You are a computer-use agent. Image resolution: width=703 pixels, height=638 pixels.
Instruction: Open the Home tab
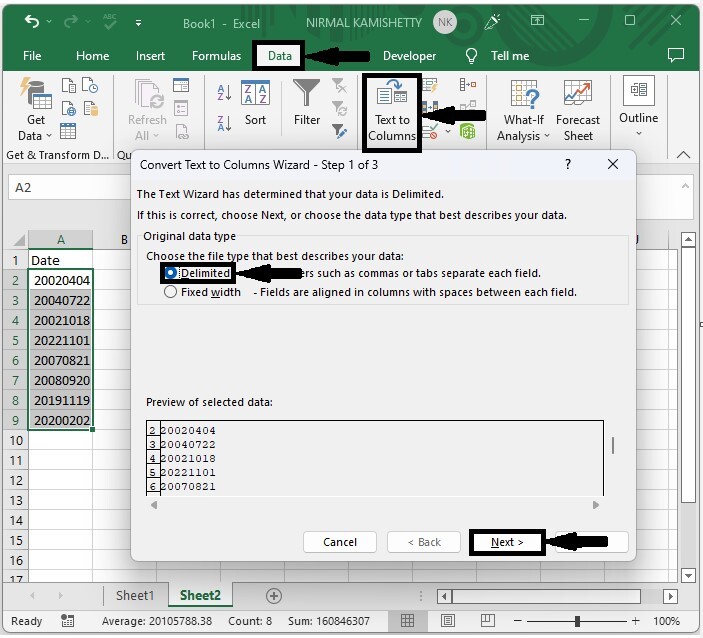tap(92, 56)
